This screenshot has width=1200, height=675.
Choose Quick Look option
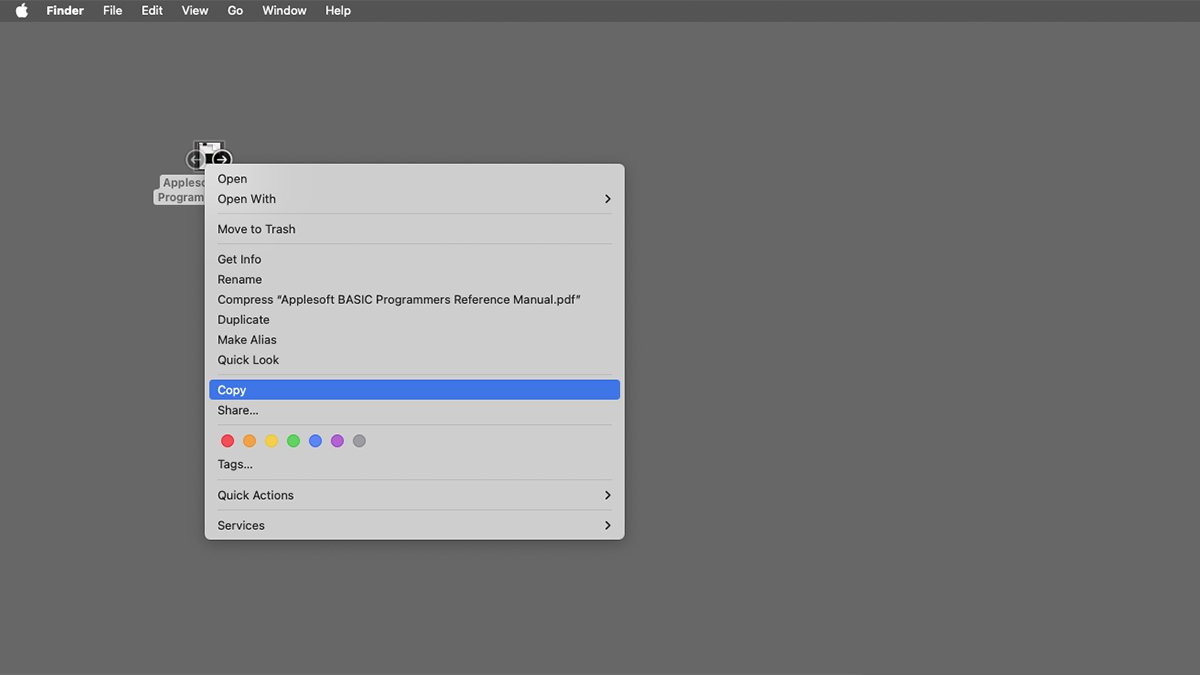pyautogui.click(x=414, y=359)
